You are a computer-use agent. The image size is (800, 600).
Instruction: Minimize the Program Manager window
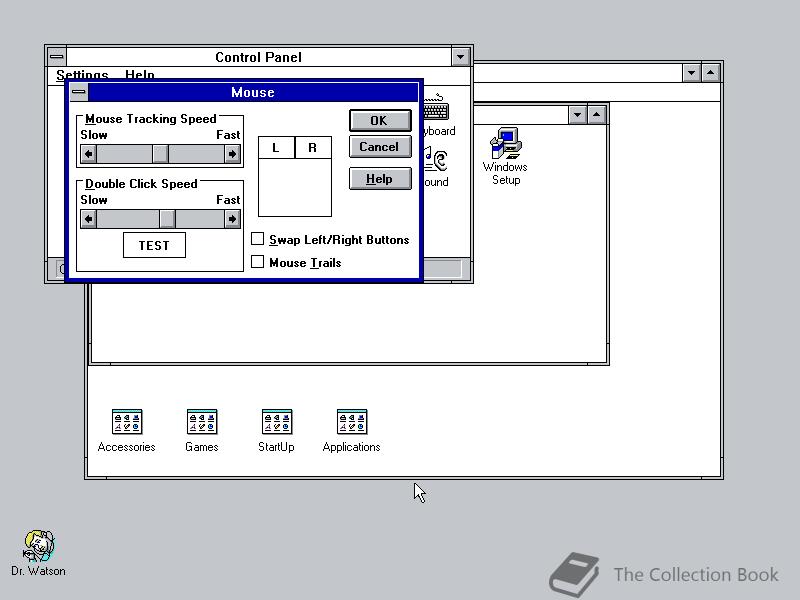point(691,73)
